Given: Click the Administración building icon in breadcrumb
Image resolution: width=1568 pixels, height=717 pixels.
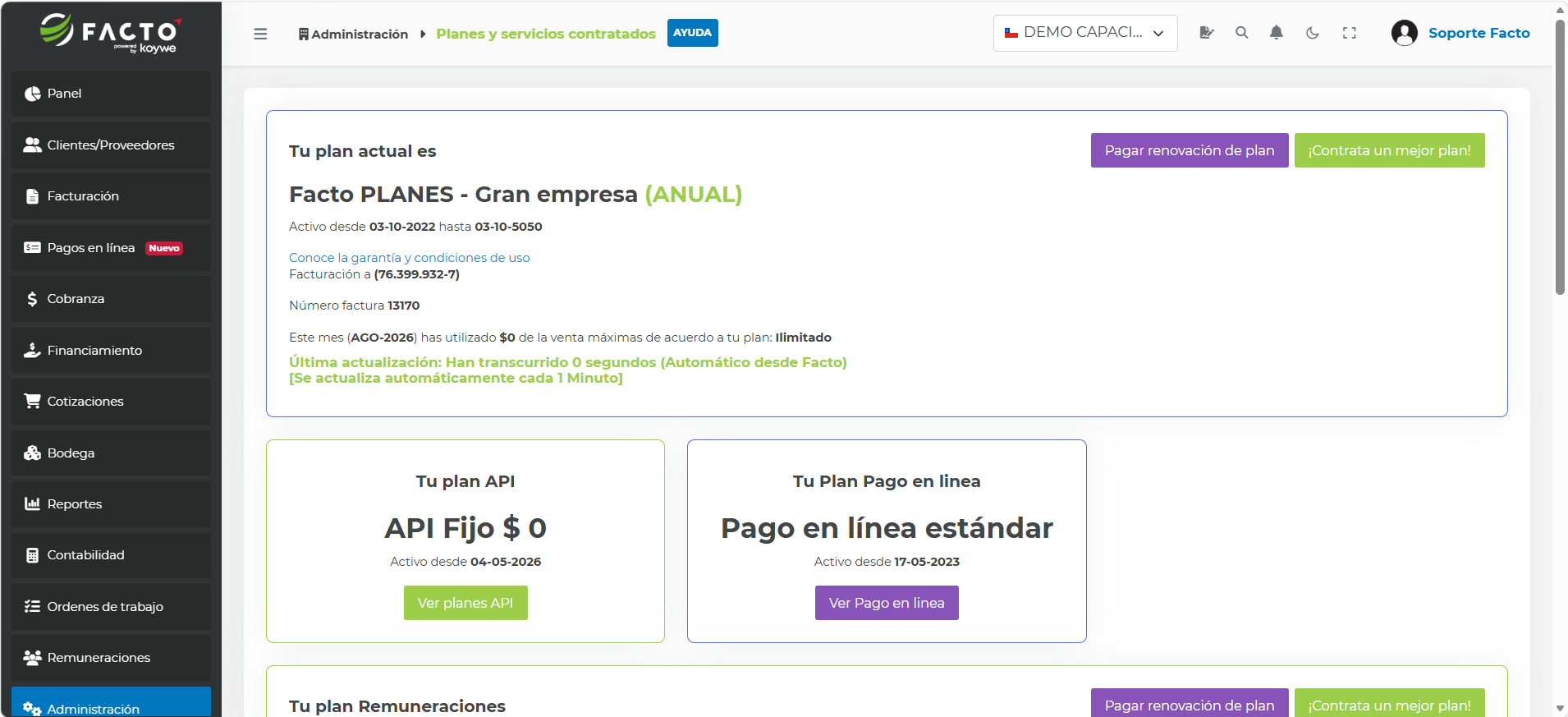Looking at the screenshot, I should [x=304, y=34].
